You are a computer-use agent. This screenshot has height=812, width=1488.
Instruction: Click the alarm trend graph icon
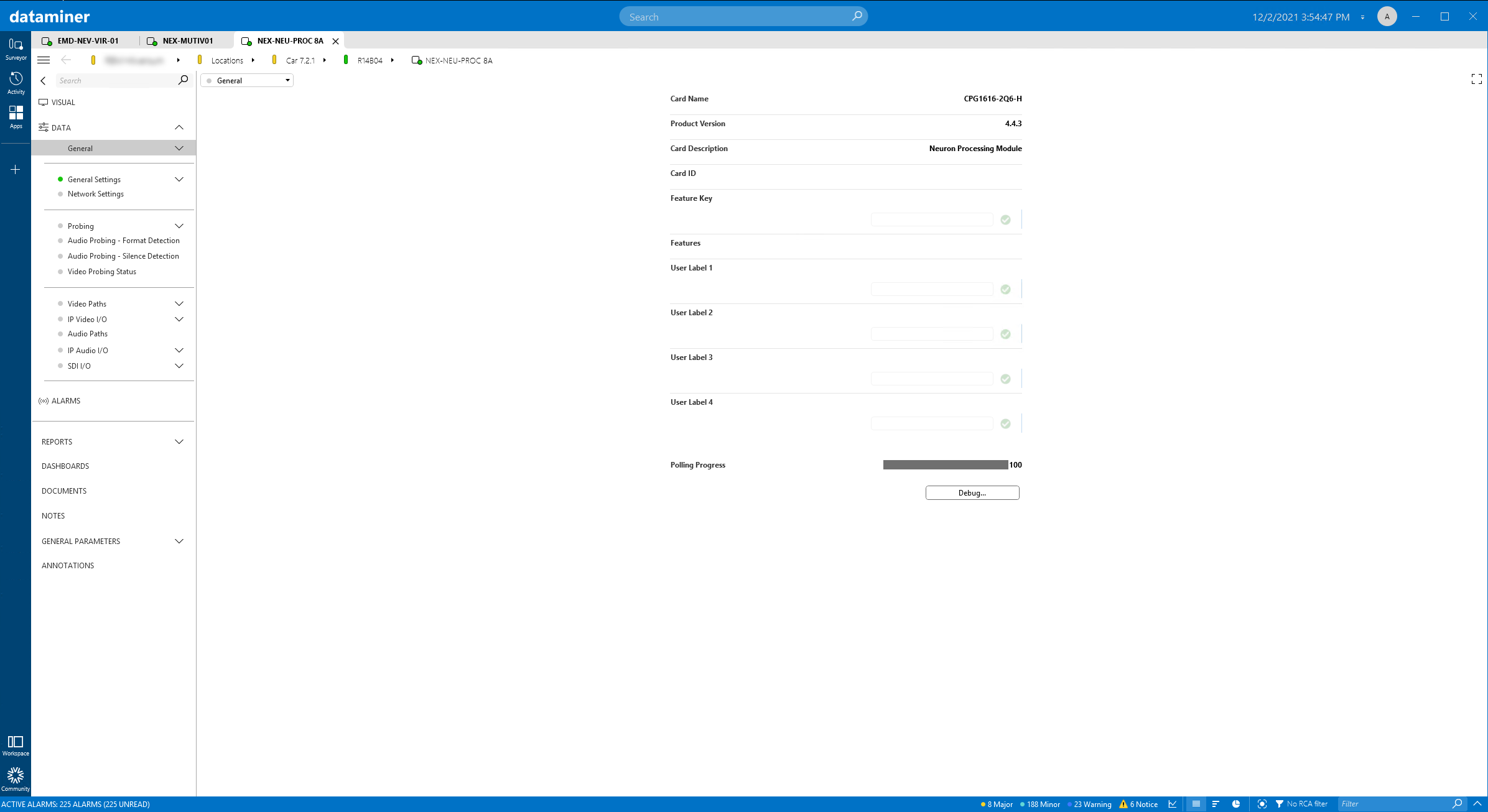pos(1173,804)
